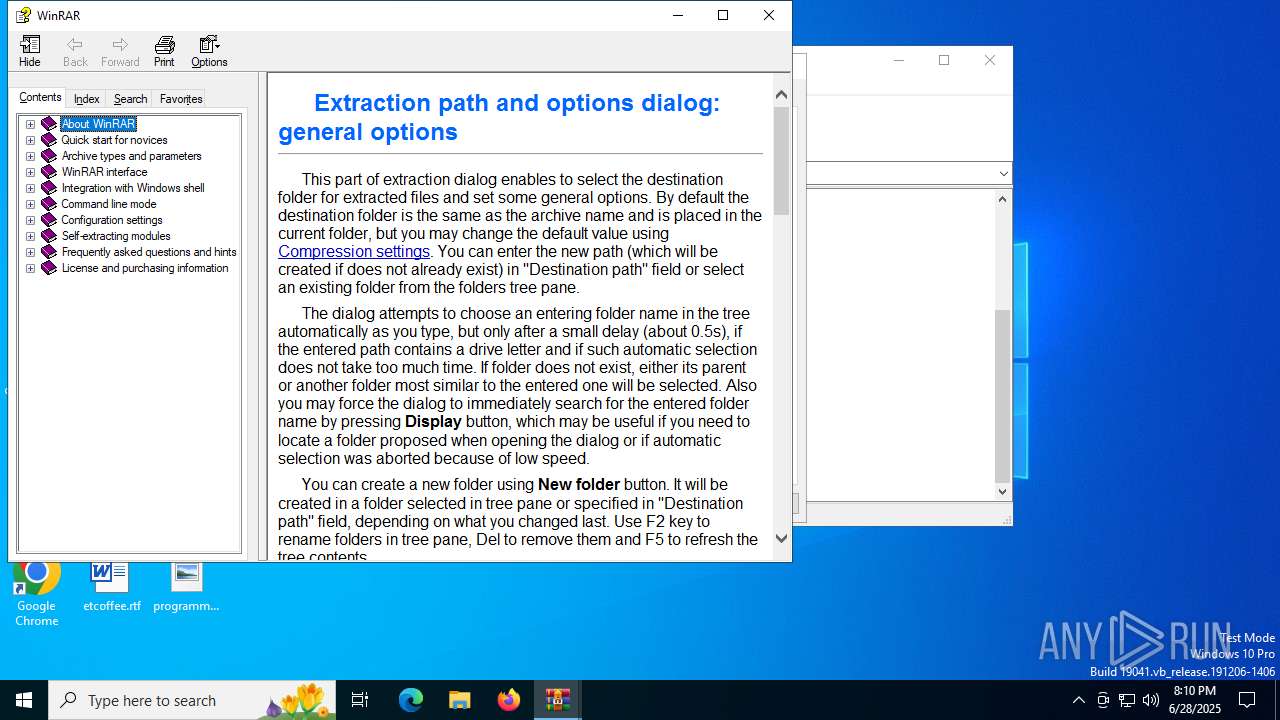Open Firefox from taskbar
1280x720 pixels.
(x=509, y=700)
